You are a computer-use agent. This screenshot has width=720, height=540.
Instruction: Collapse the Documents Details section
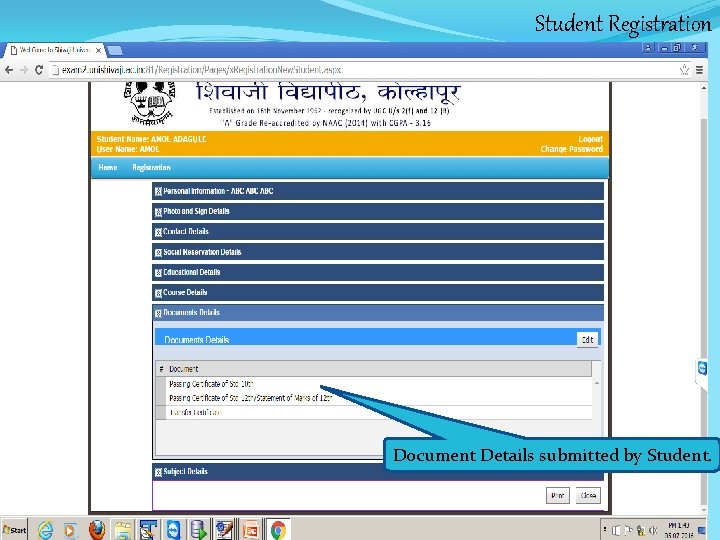pos(377,313)
